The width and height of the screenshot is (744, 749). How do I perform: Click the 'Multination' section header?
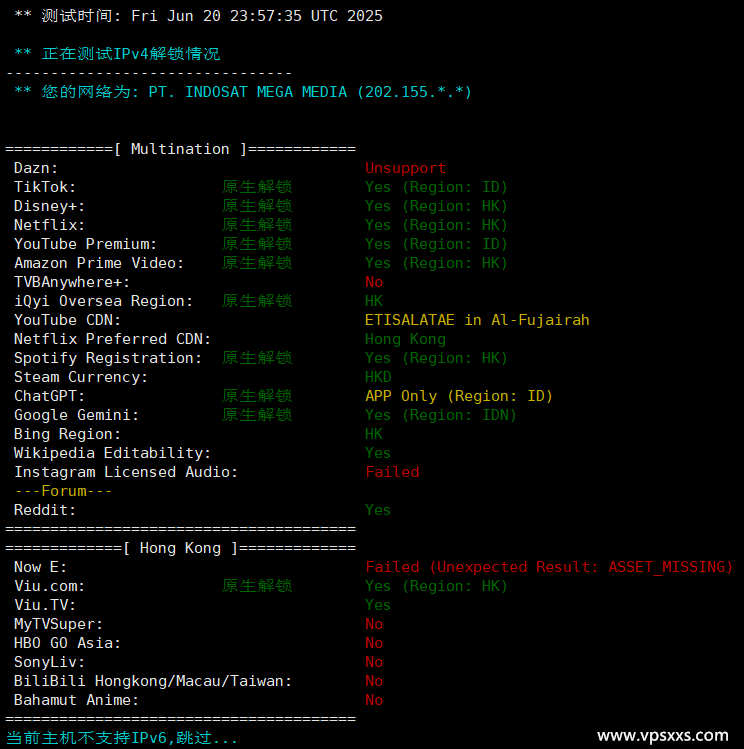click(x=180, y=149)
